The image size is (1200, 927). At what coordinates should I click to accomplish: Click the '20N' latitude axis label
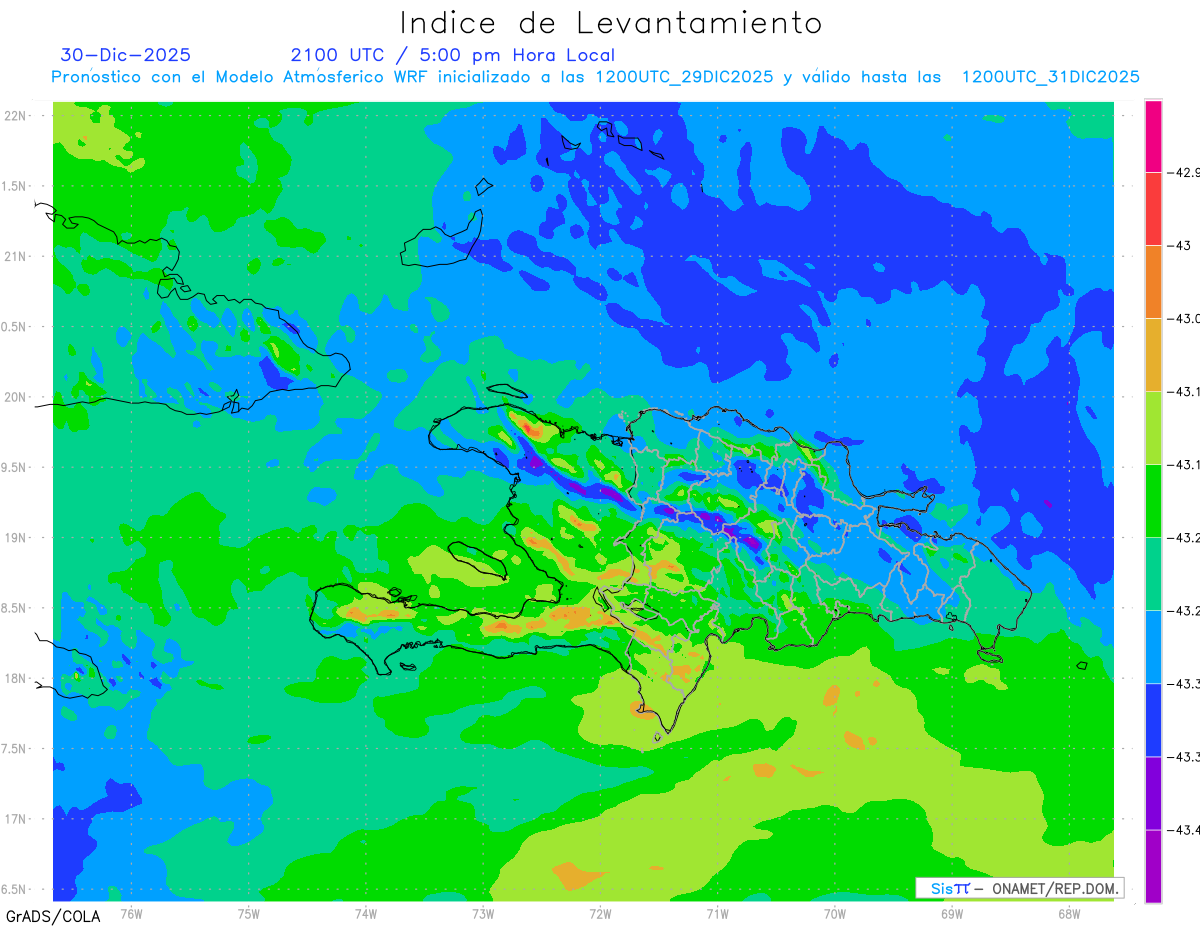[16, 397]
